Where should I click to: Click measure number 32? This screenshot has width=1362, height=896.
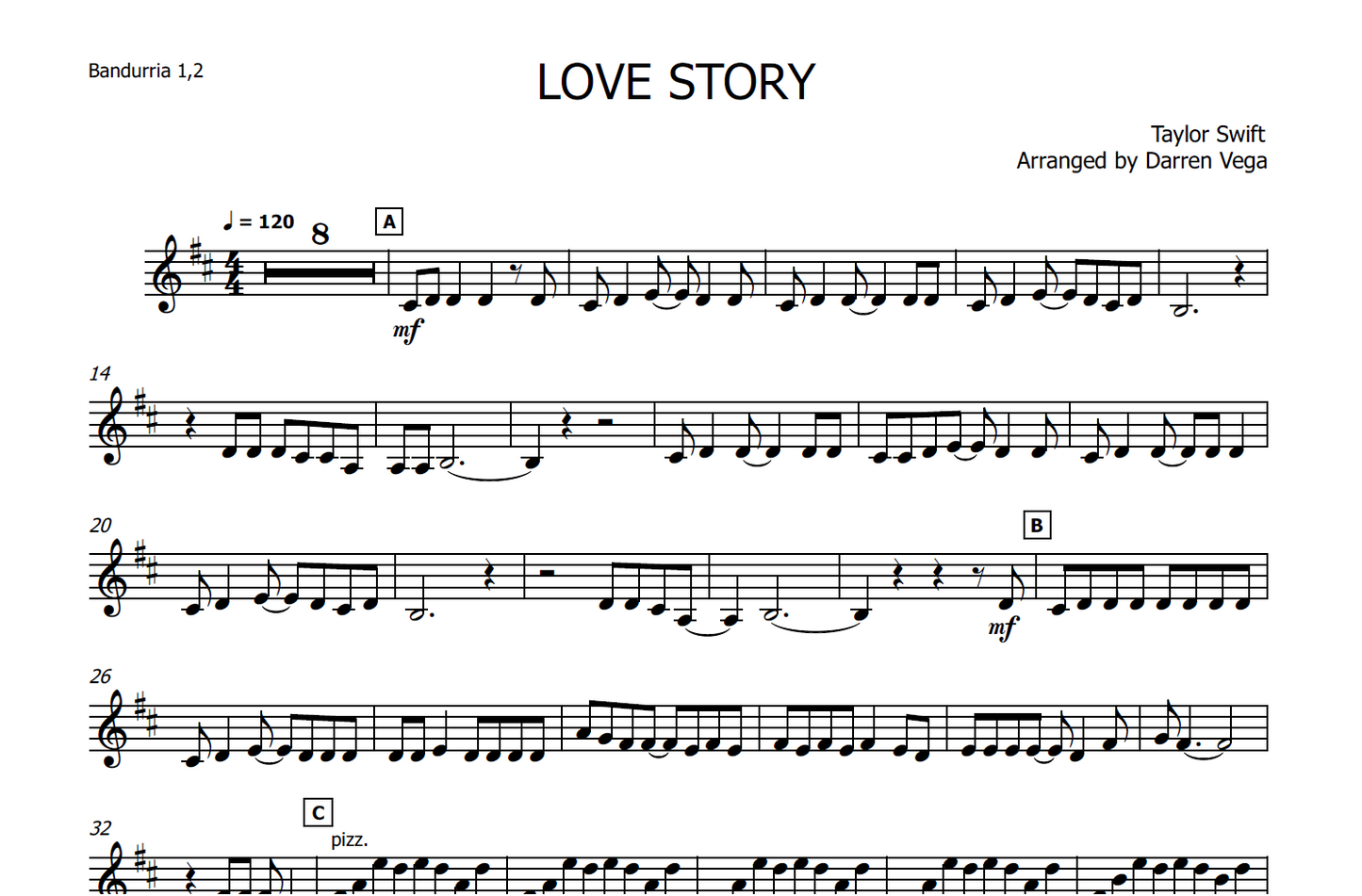coord(101,828)
